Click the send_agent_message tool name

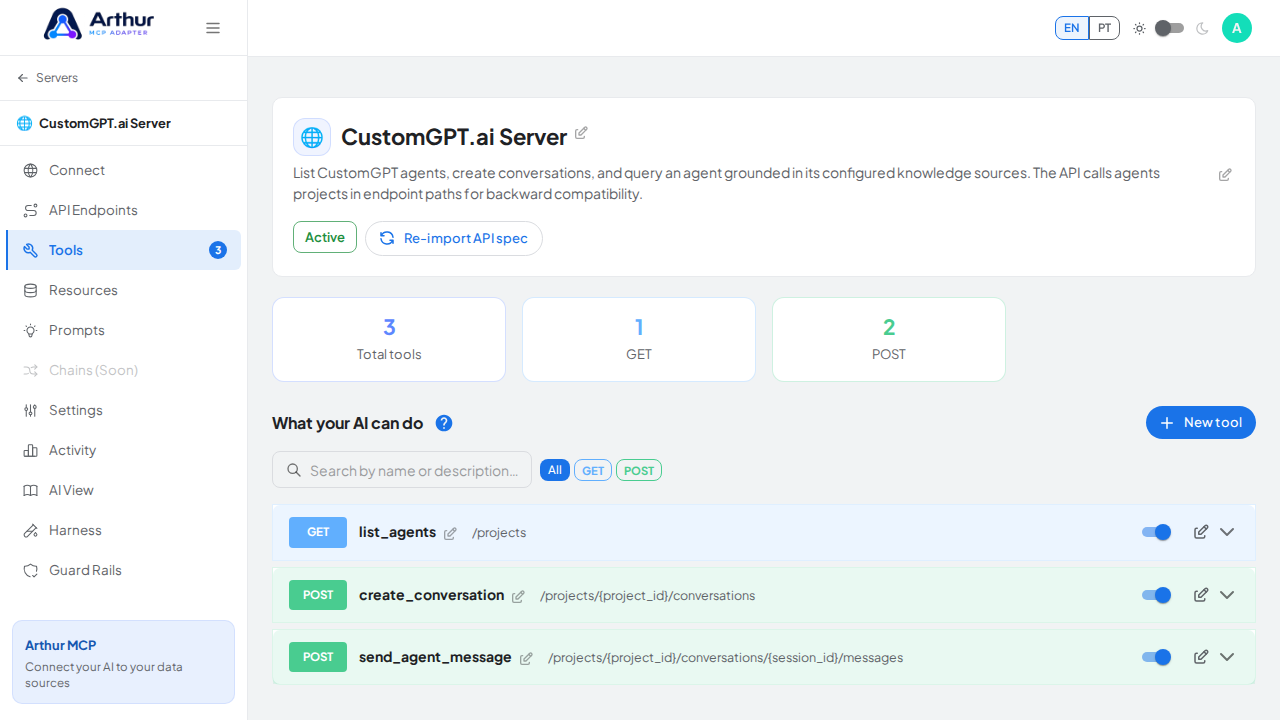tap(435, 657)
